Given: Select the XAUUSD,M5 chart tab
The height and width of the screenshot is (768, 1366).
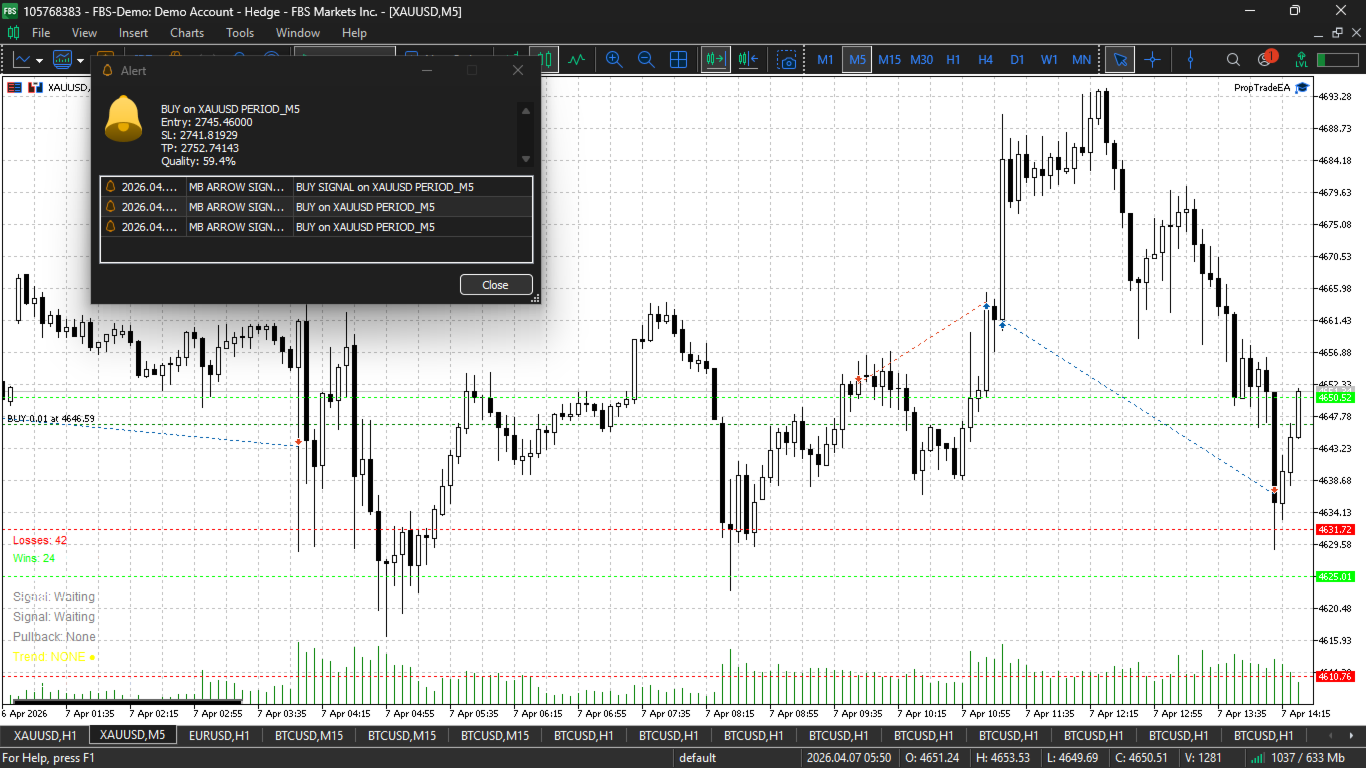Looking at the screenshot, I should [x=133, y=735].
